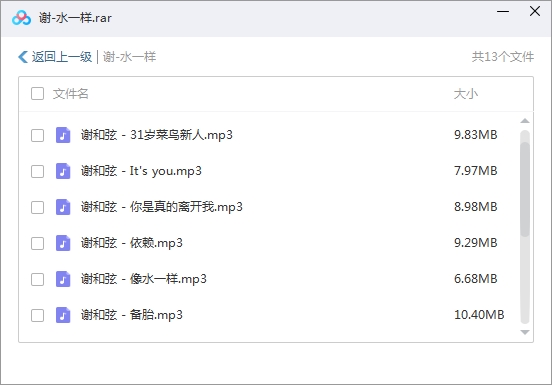Select file name 谢和弦 - It's you.mp3
This screenshot has height=385, width=552.
(x=141, y=171)
